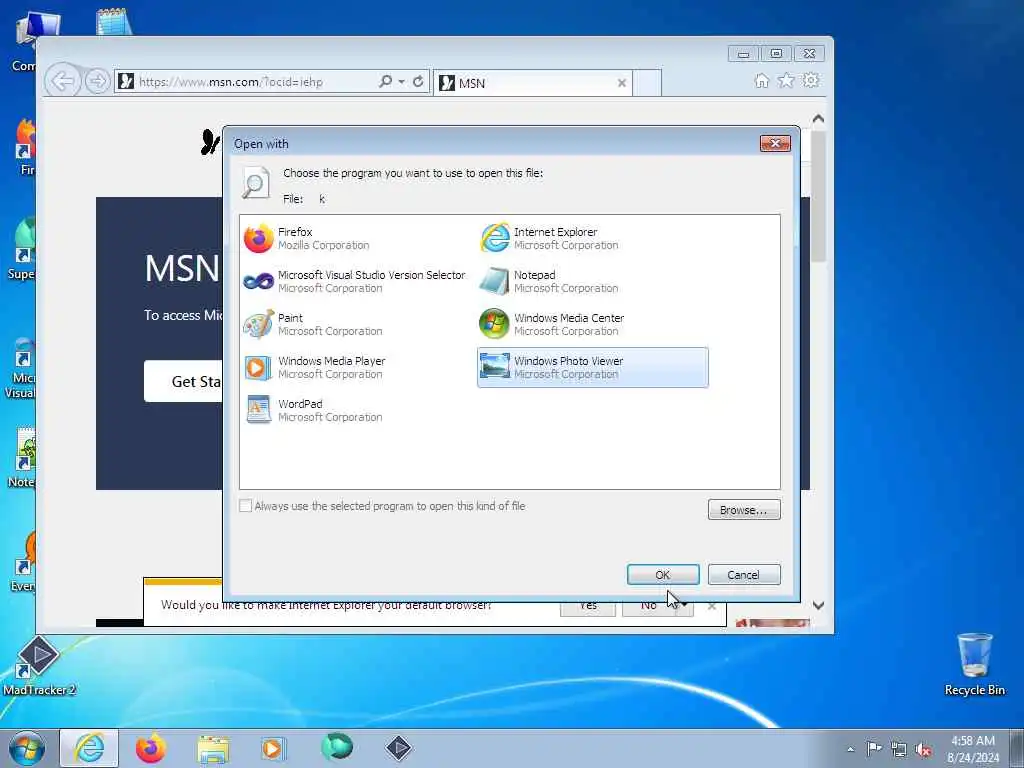Close the MSN tab
Image resolution: width=1024 pixels, height=768 pixels.
[622, 83]
